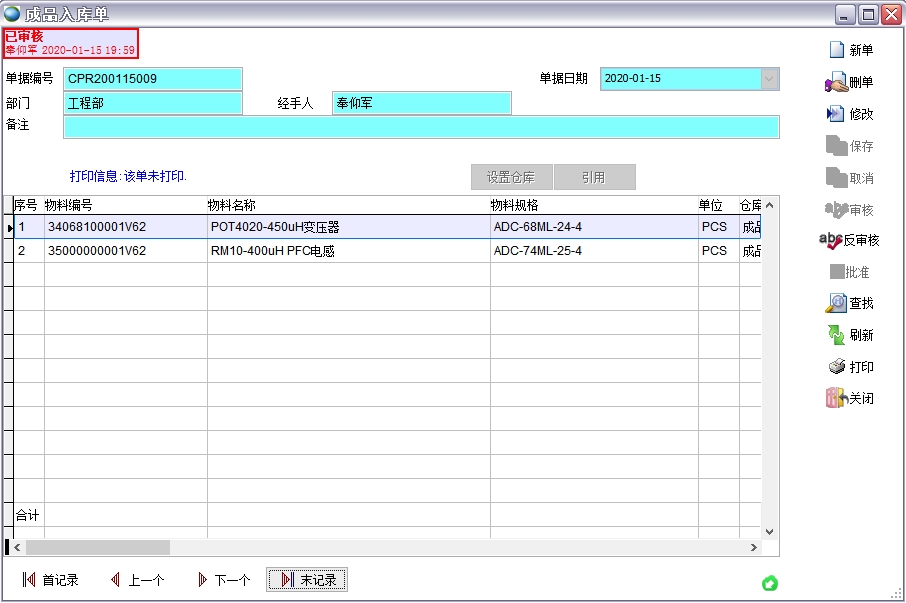This screenshot has width=906, height=603.
Task: Select row with RM10-400uH PFC电感
Action: pyautogui.click(x=272, y=251)
